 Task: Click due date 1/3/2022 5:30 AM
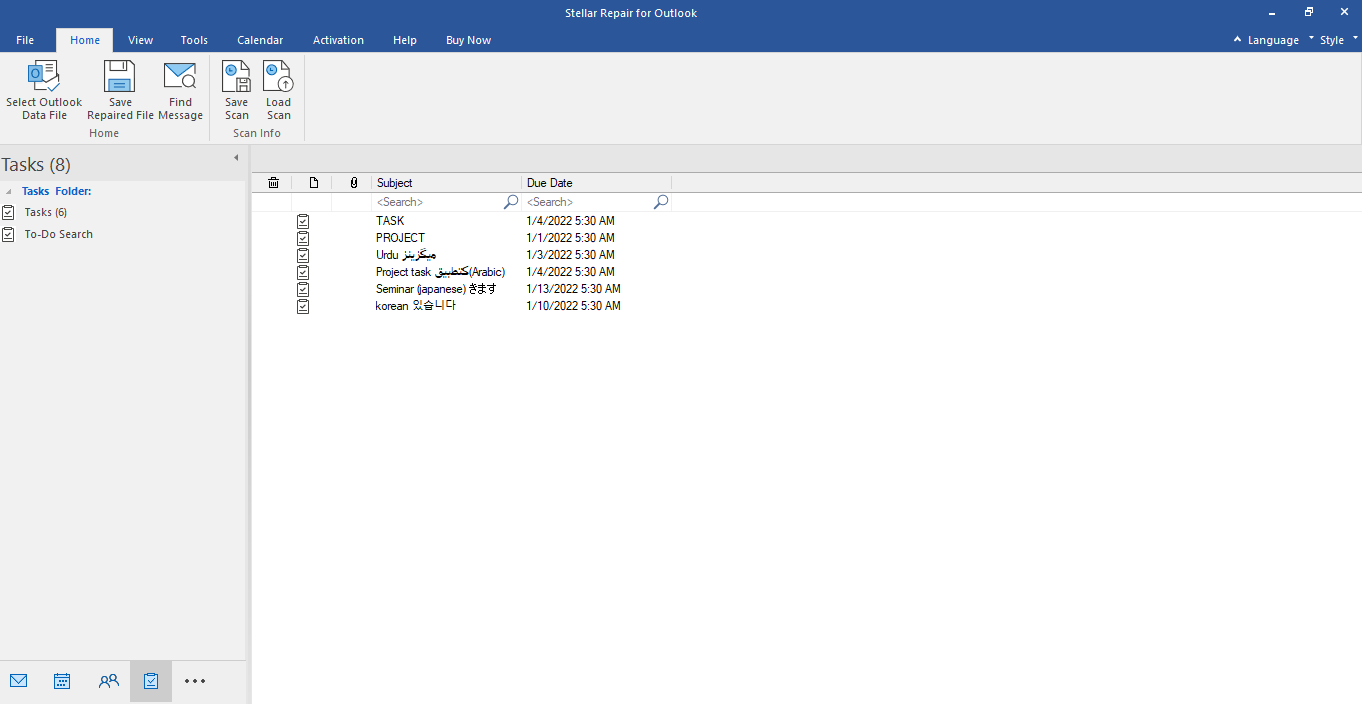(x=570, y=255)
